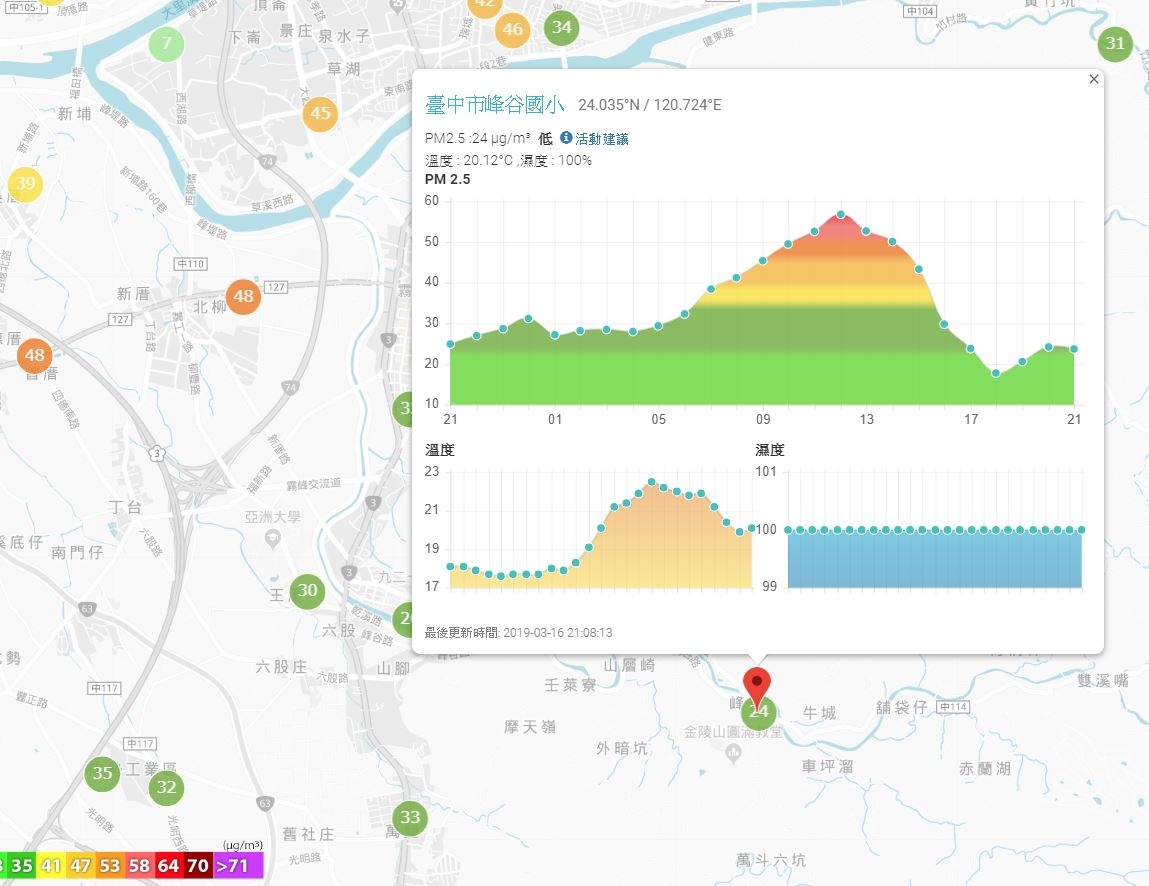Select the green sensor marker labeled 35

(103, 773)
